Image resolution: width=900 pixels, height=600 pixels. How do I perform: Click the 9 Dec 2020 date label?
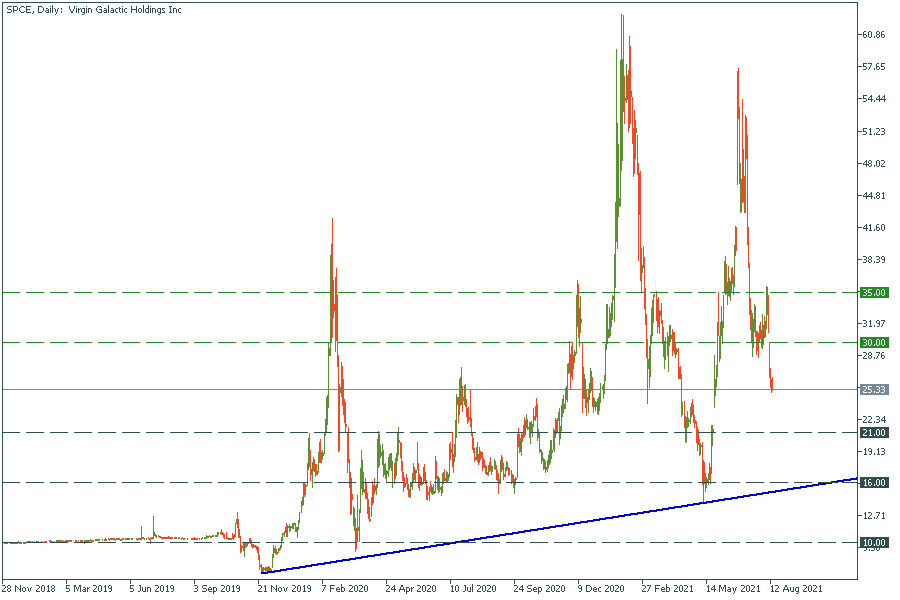[602, 589]
